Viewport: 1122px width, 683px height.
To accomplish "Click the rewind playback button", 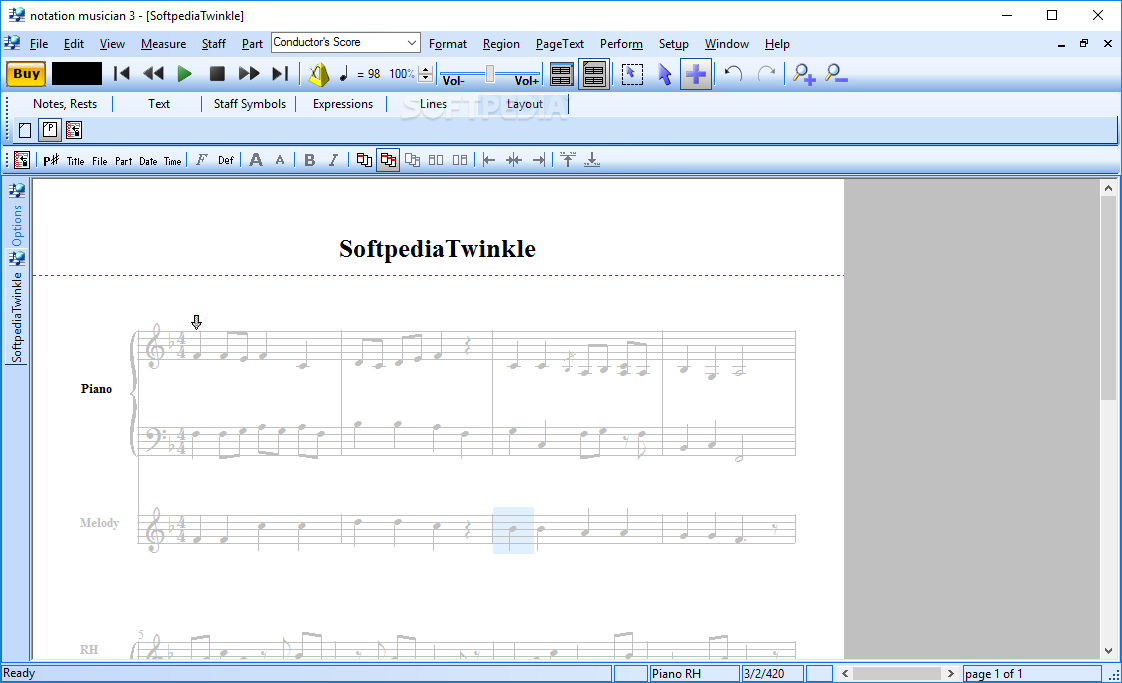I will (153, 74).
